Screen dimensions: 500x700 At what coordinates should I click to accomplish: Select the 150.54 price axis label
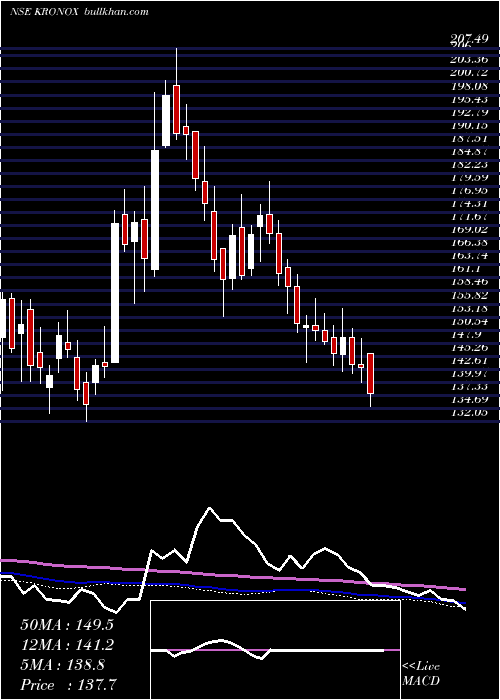click(469, 321)
